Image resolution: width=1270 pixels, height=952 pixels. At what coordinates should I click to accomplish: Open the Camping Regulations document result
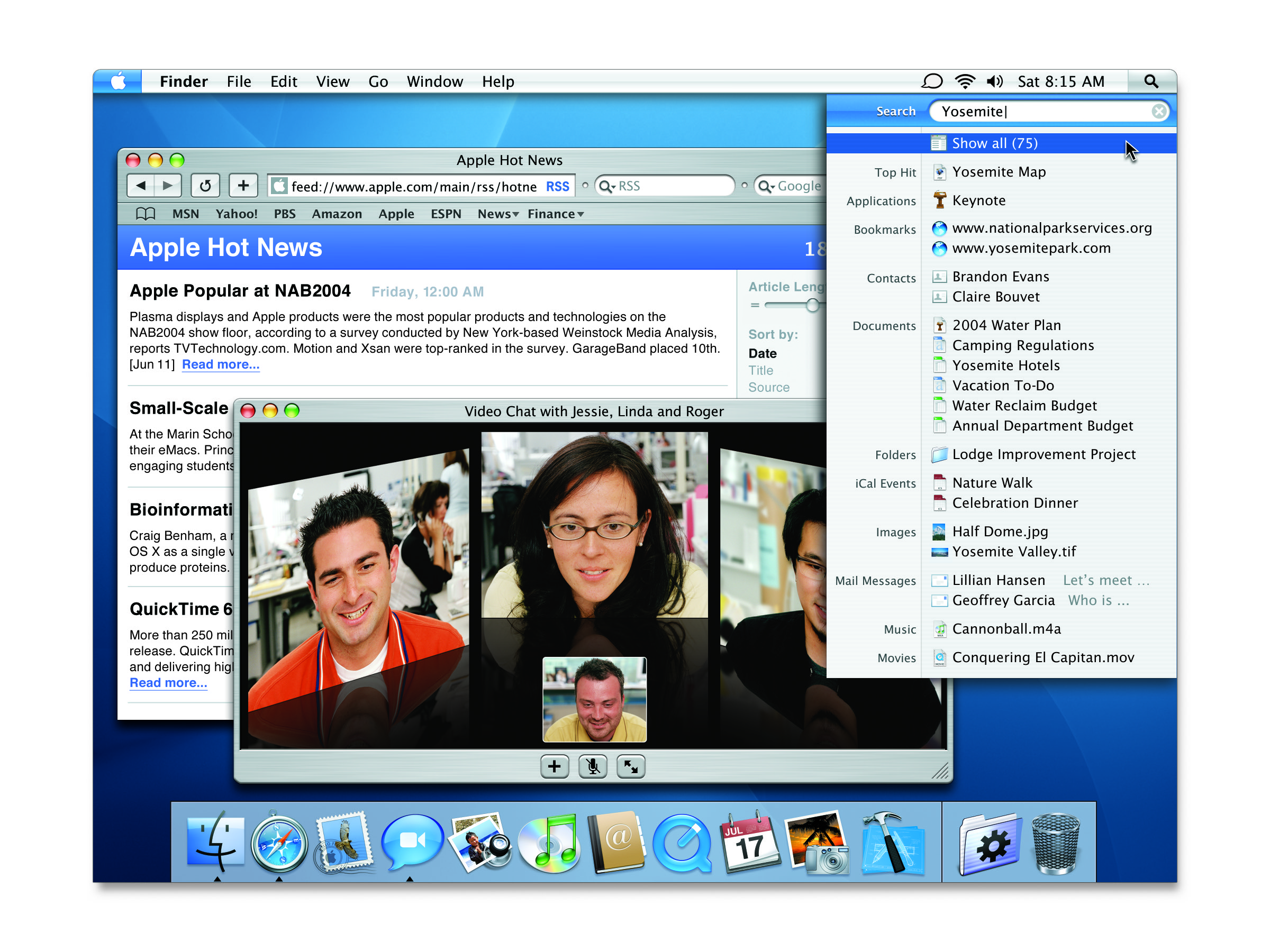click(1022, 345)
